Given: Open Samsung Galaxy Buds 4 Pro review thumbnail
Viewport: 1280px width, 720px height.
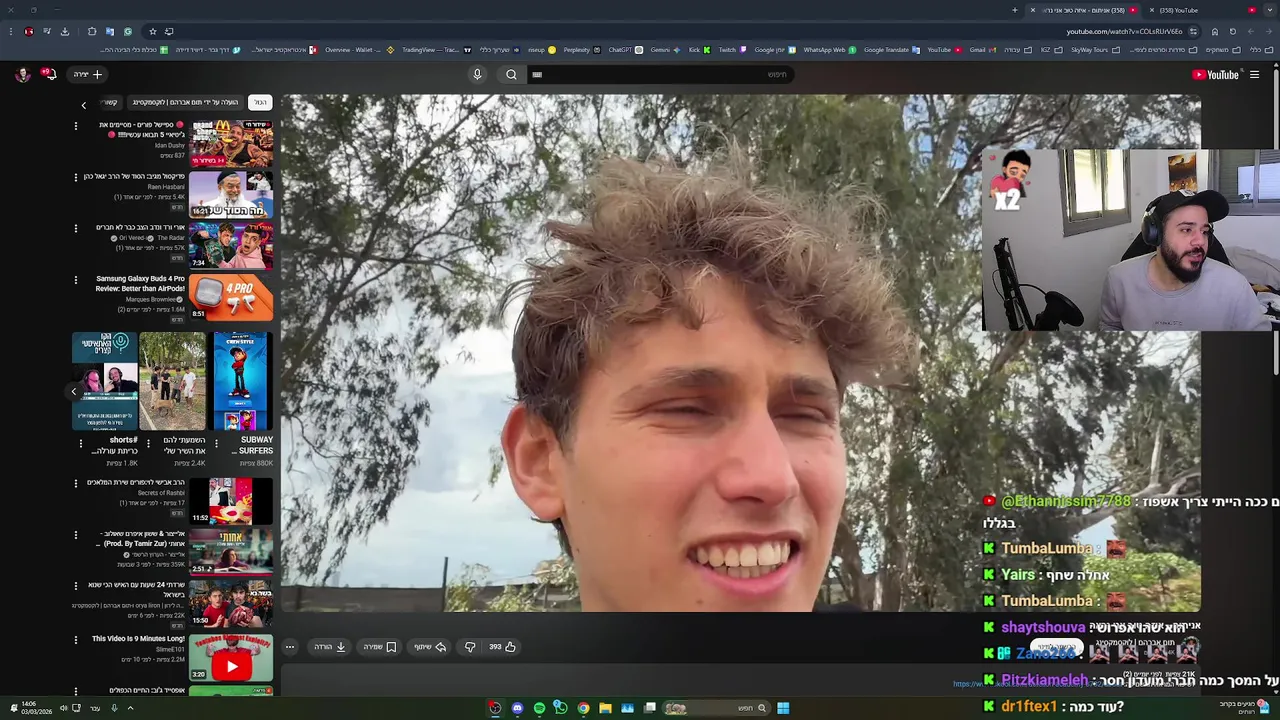Looking at the screenshot, I should click(231, 298).
